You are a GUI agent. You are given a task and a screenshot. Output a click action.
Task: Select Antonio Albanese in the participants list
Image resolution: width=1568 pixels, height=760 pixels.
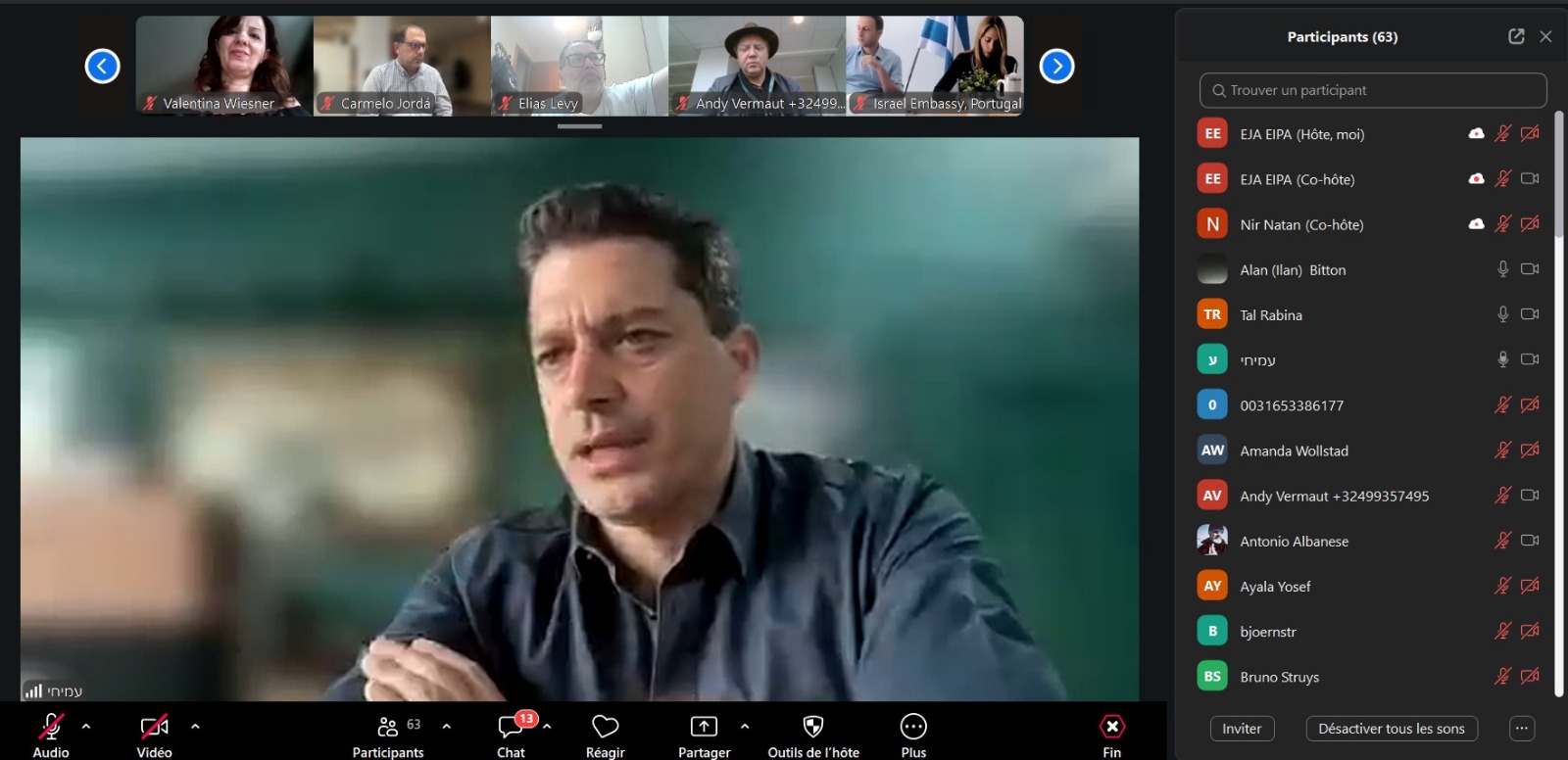point(1294,541)
